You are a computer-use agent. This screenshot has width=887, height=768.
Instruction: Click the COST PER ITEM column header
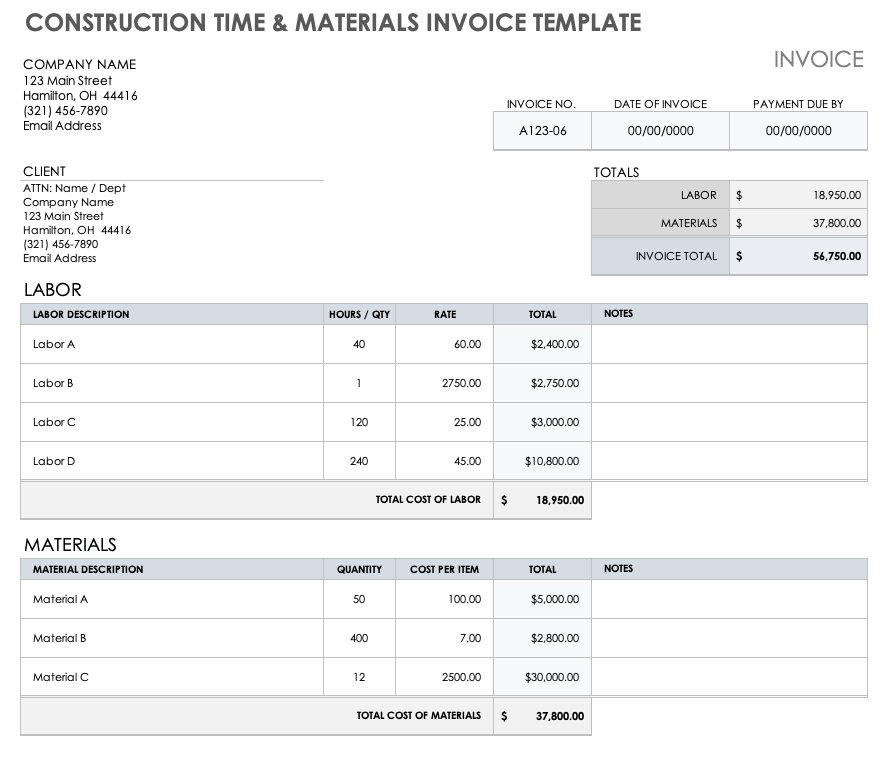pos(444,569)
